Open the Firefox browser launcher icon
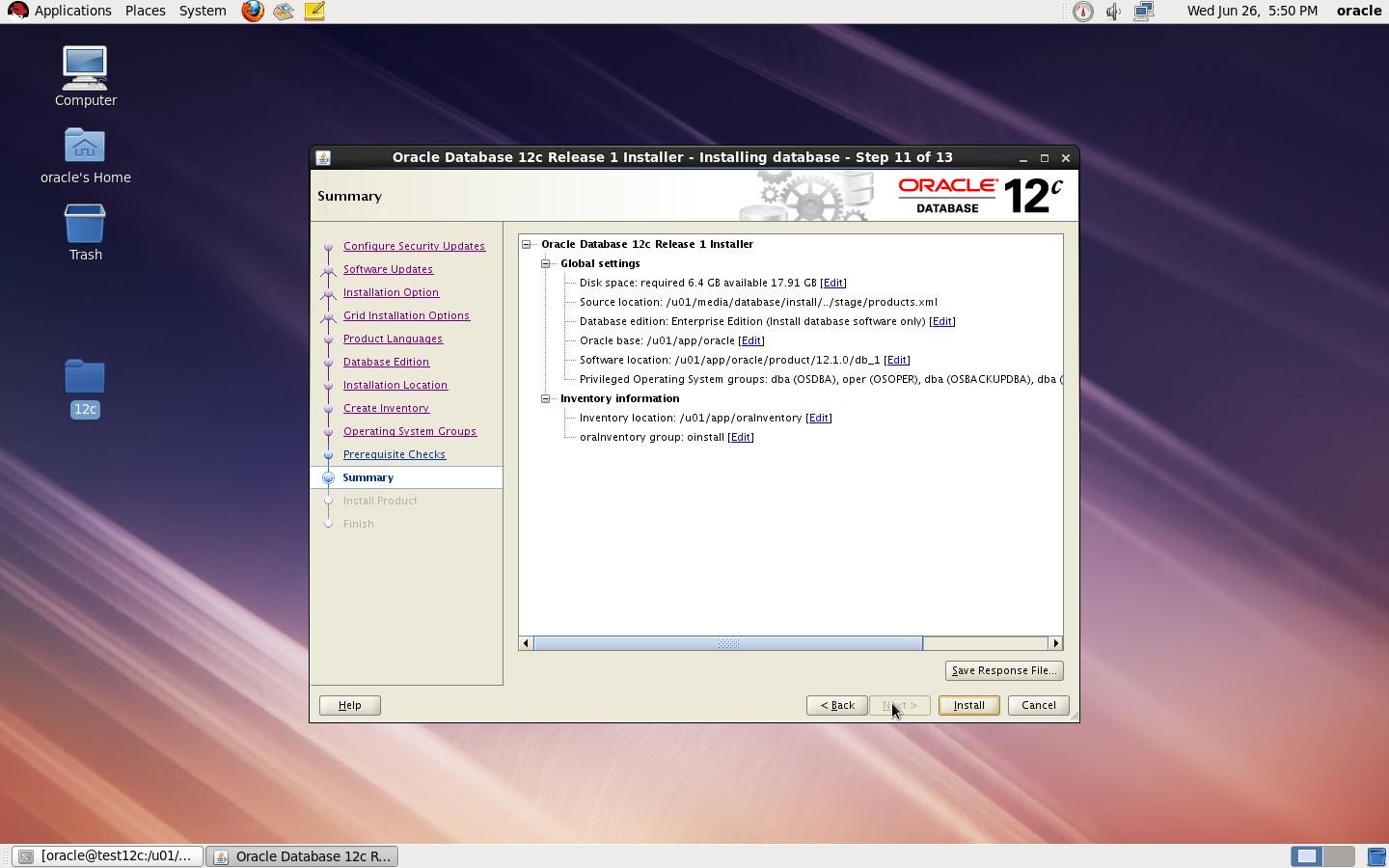The width and height of the screenshot is (1389, 868). (x=253, y=11)
